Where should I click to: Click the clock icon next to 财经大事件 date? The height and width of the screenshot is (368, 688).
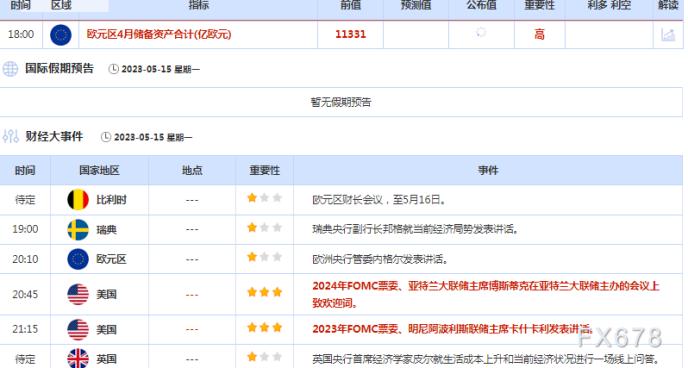tap(106, 137)
